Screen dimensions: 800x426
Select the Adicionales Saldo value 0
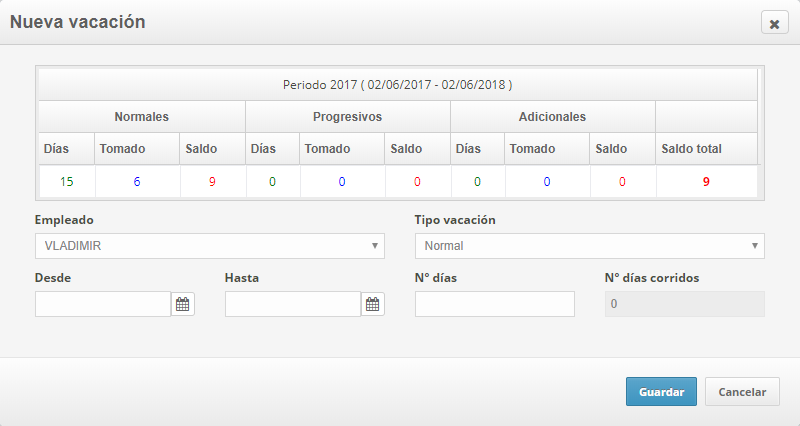(622, 182)
